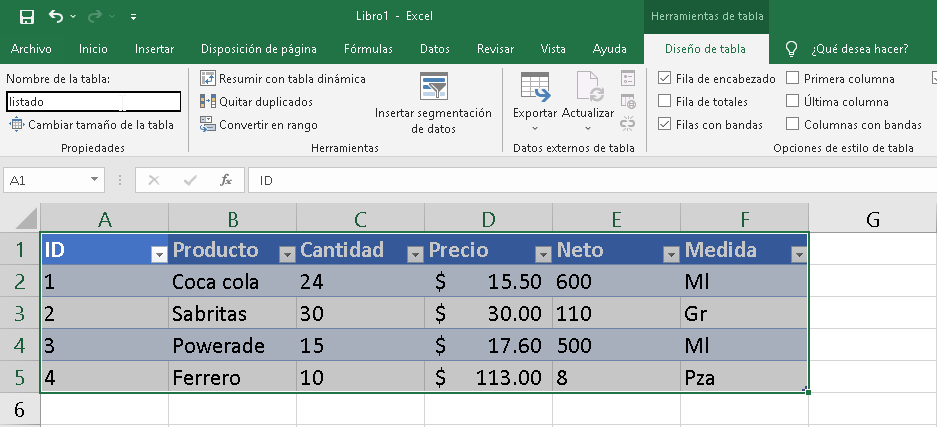Click the lightbulb Tell me icon
Viewport: 937px width, 427px height.
791,49
